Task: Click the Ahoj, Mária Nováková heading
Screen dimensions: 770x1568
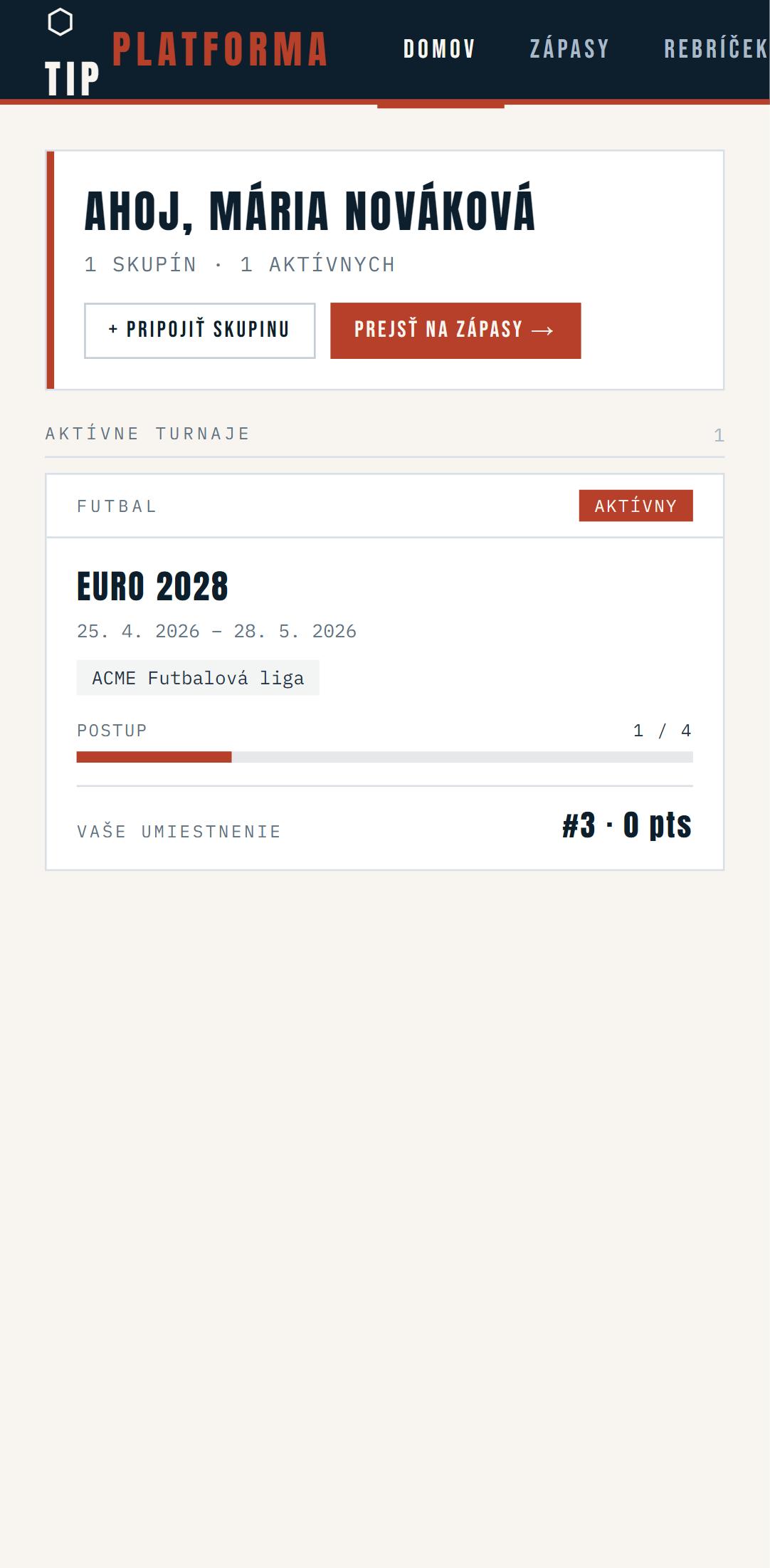Action: (x=310, y=211)
